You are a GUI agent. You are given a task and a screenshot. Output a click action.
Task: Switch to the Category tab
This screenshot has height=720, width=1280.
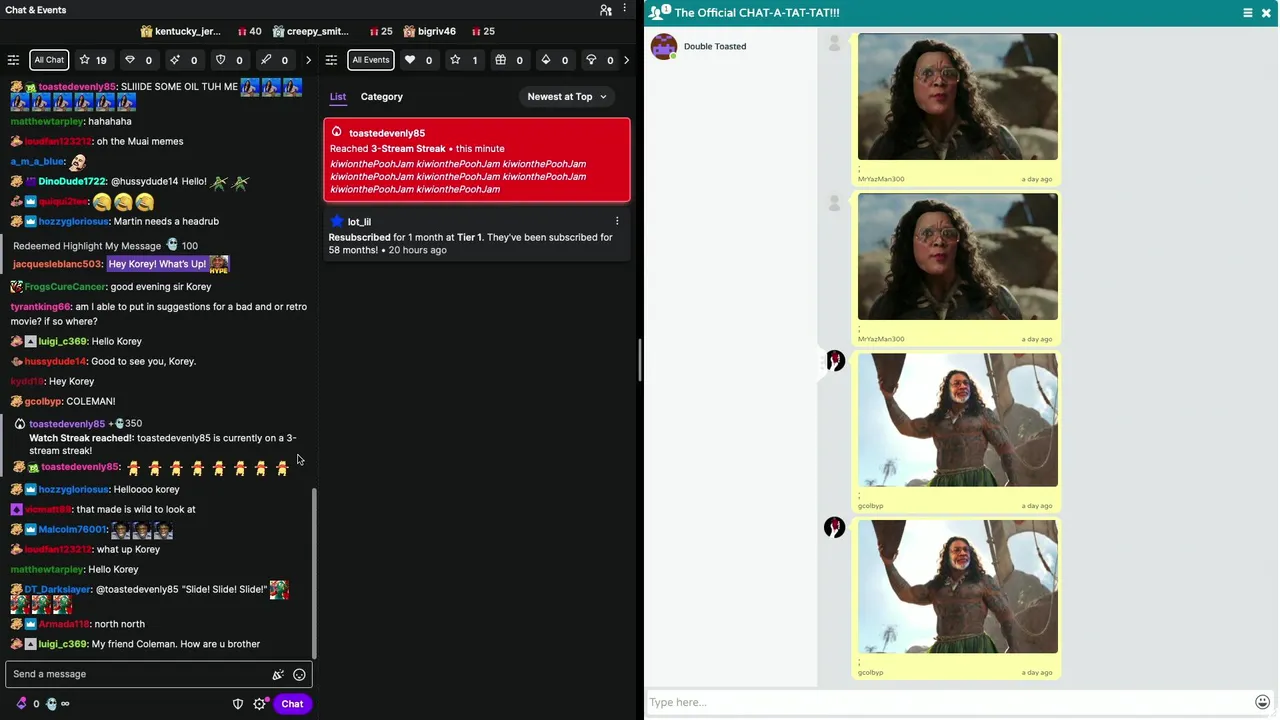[x=382, y=97]
